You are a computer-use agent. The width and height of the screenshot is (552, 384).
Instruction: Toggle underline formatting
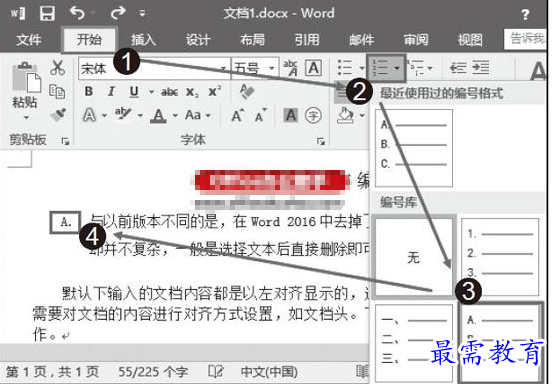pos(134,92)
